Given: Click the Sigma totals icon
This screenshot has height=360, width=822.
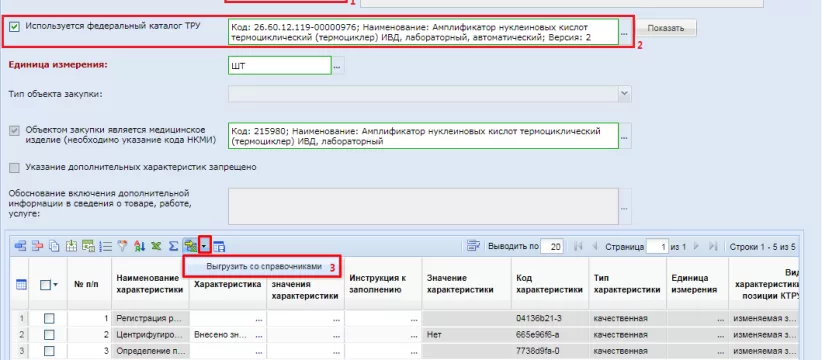Looking at the screenshot, I should tap(174, 246).
